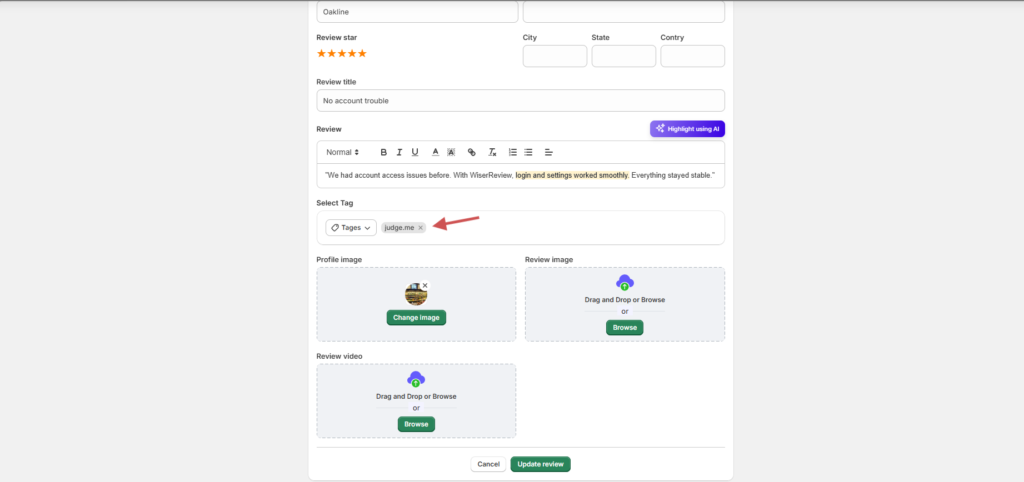Cancel editing the review
This screenshot has height=482, width=1024.
[x=488, y=464]
